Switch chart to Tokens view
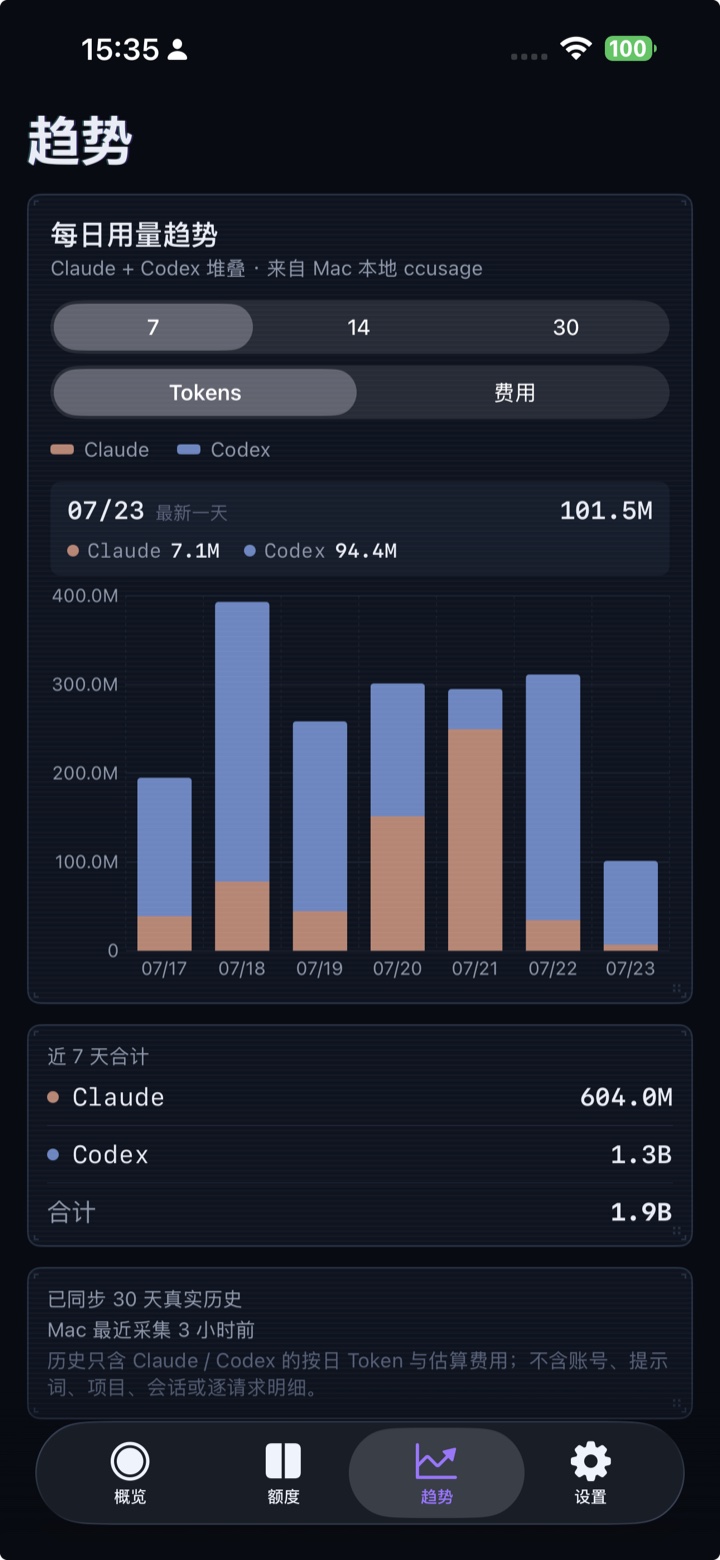This screenshot has width=720, height=1560. coord(205,393)
